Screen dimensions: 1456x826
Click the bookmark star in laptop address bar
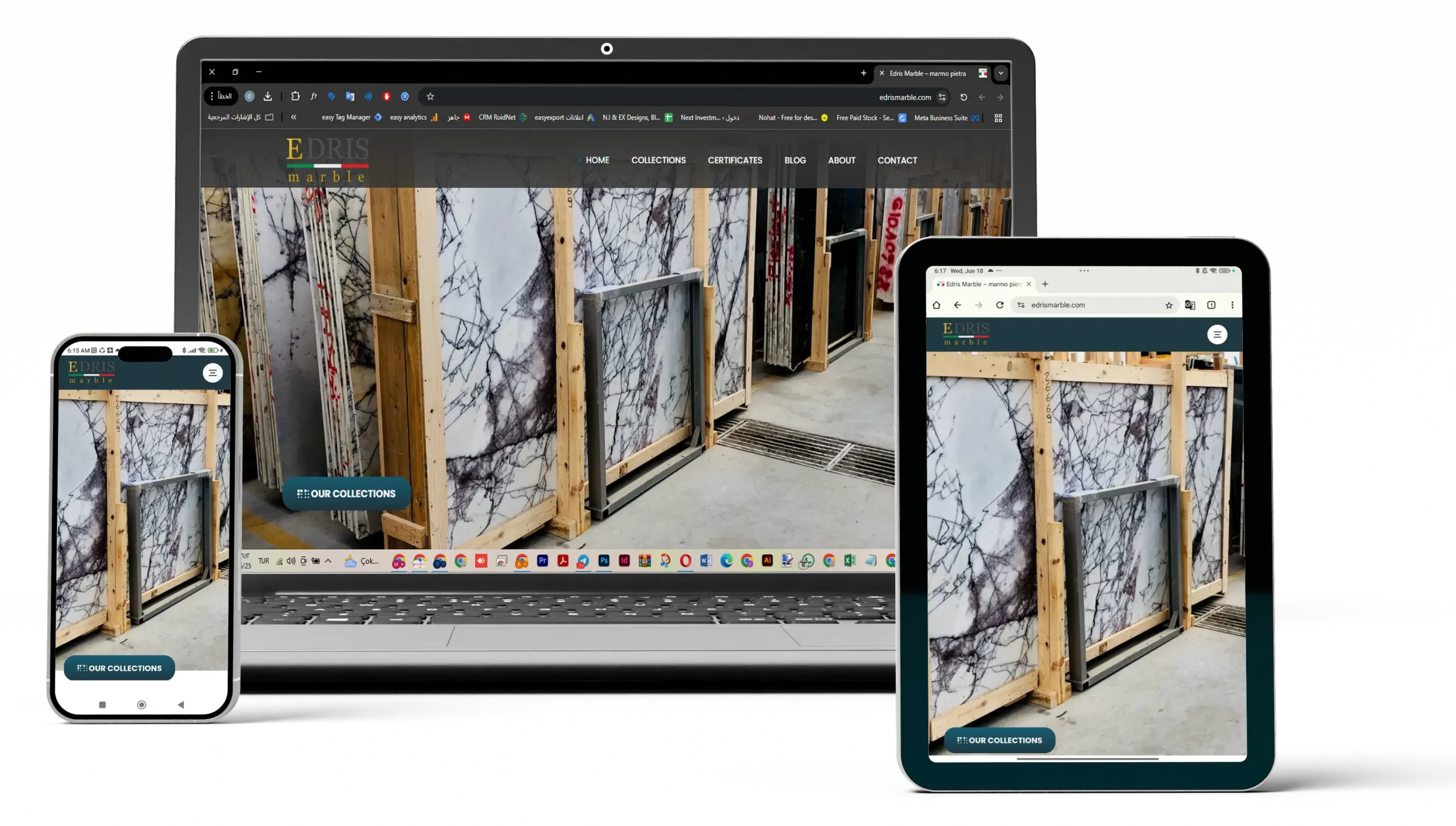click(x=431, y=97)
